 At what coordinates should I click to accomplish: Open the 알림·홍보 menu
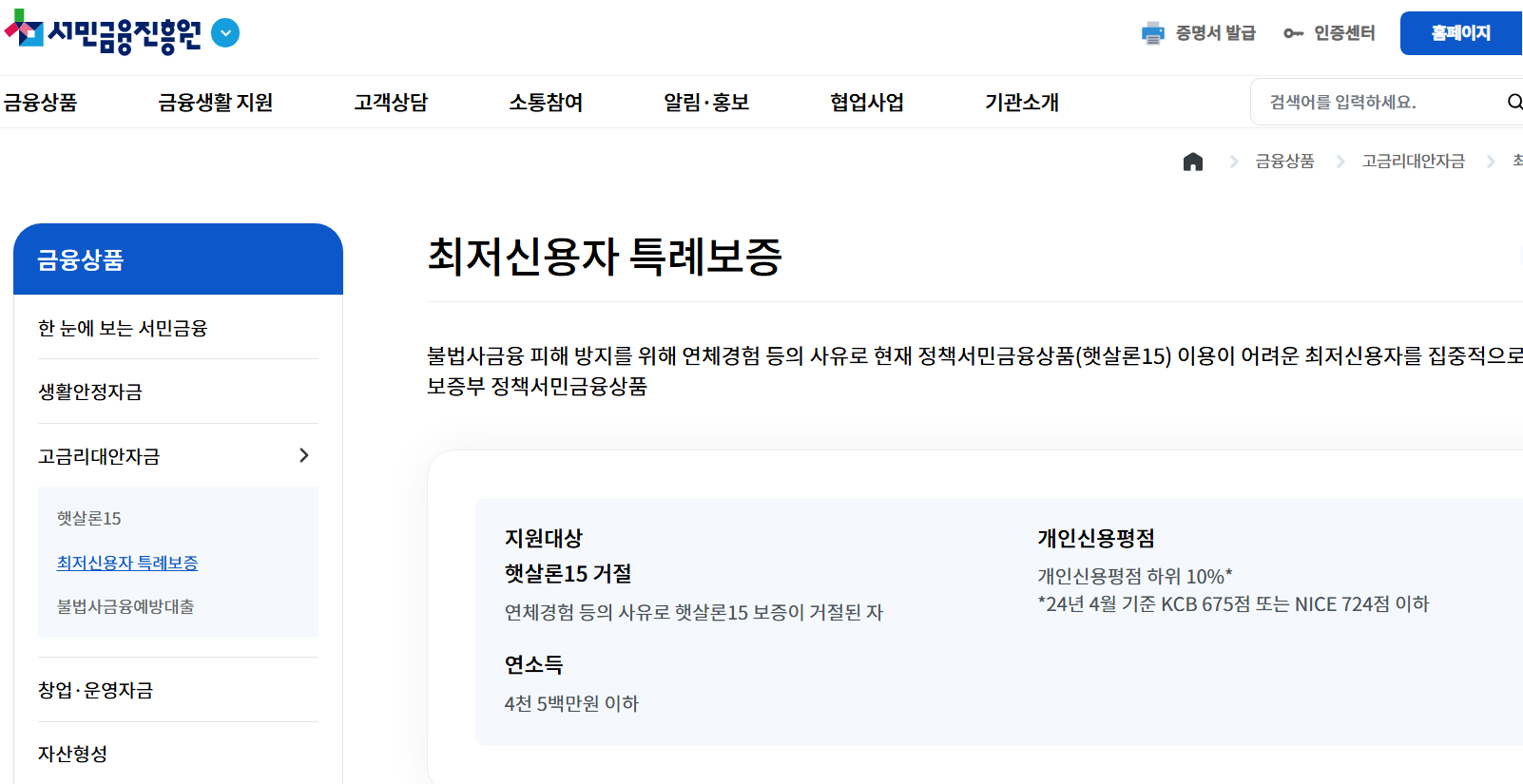pos(706,102)
